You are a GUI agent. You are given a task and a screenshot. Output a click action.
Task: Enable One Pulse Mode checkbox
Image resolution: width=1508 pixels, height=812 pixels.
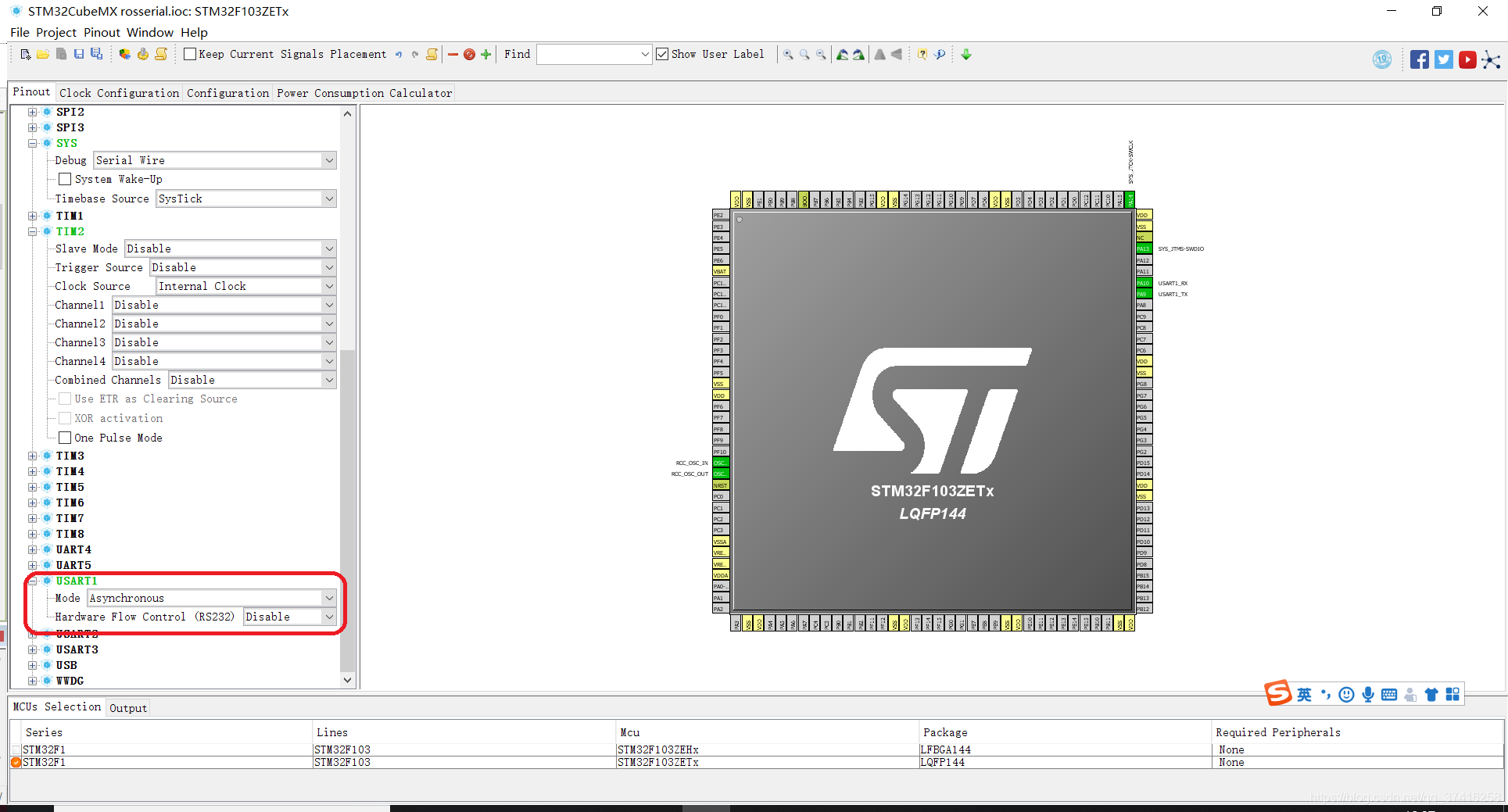[65, 438]
